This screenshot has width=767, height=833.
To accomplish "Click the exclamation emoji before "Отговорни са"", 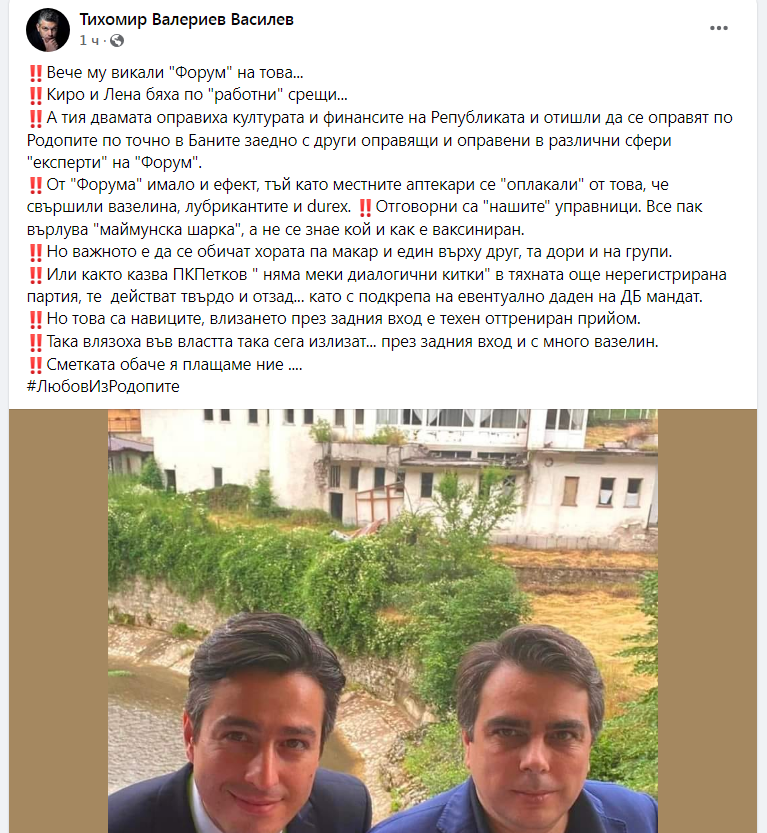I will [x=365, y=207].
